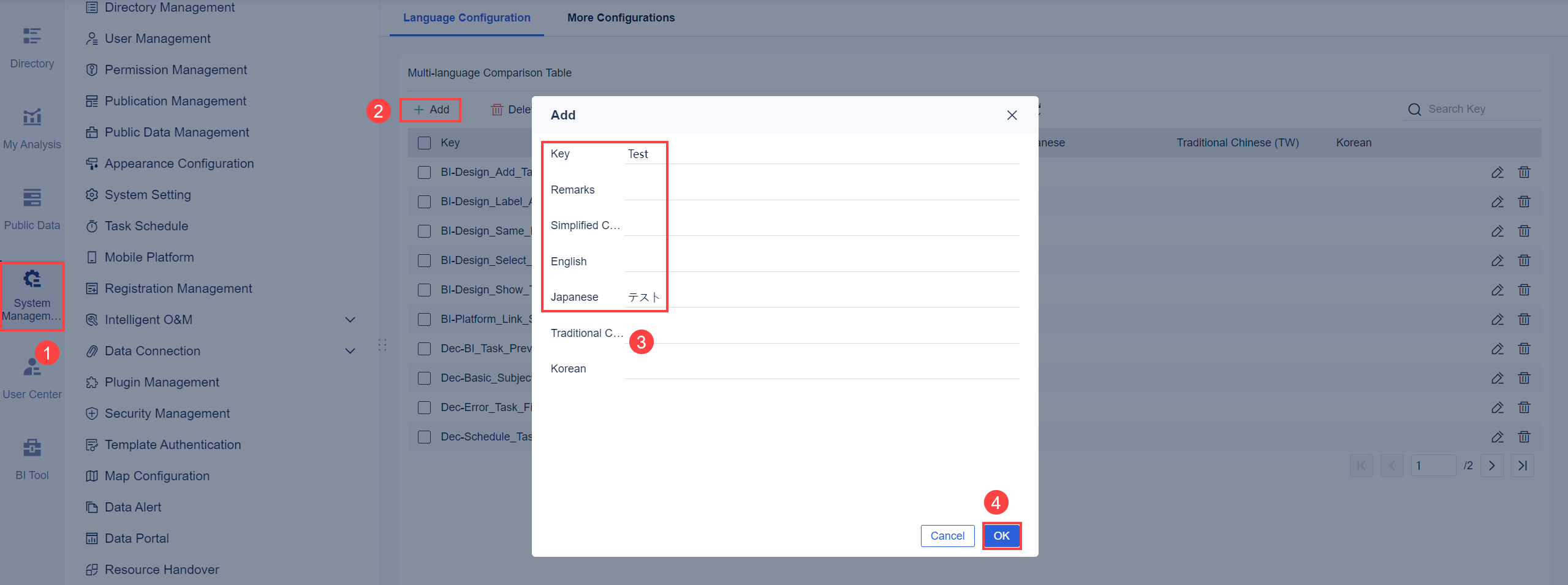Delete the Dec-Schedule_Tas row using trash icon

click(x=1524, y=437)
